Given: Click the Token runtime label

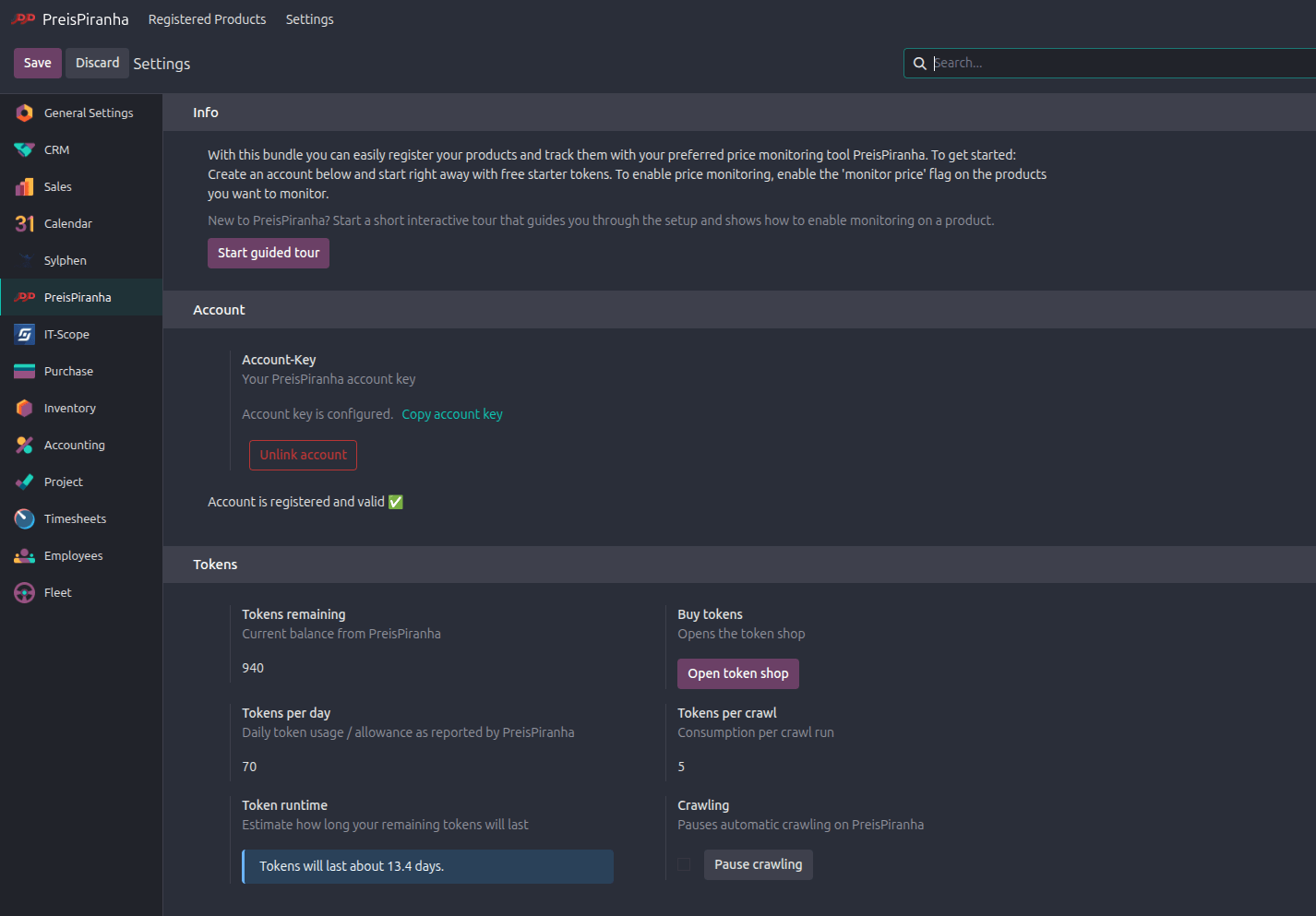Looking at the screenshot, I should 284,805.
